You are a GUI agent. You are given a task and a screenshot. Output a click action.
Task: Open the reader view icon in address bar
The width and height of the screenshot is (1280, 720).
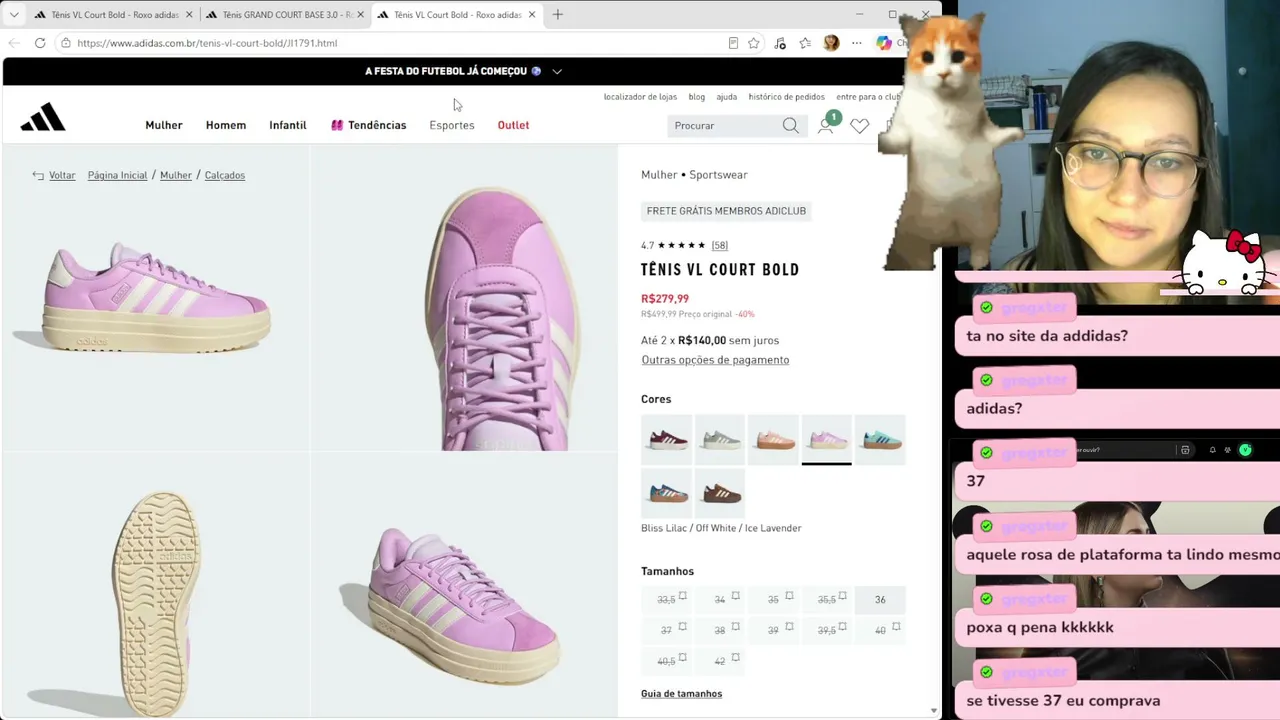733,43
